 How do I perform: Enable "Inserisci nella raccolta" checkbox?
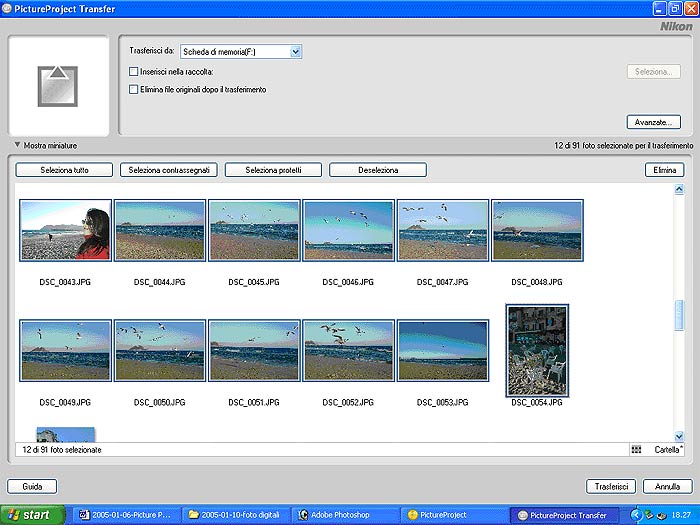click(133, 71)
